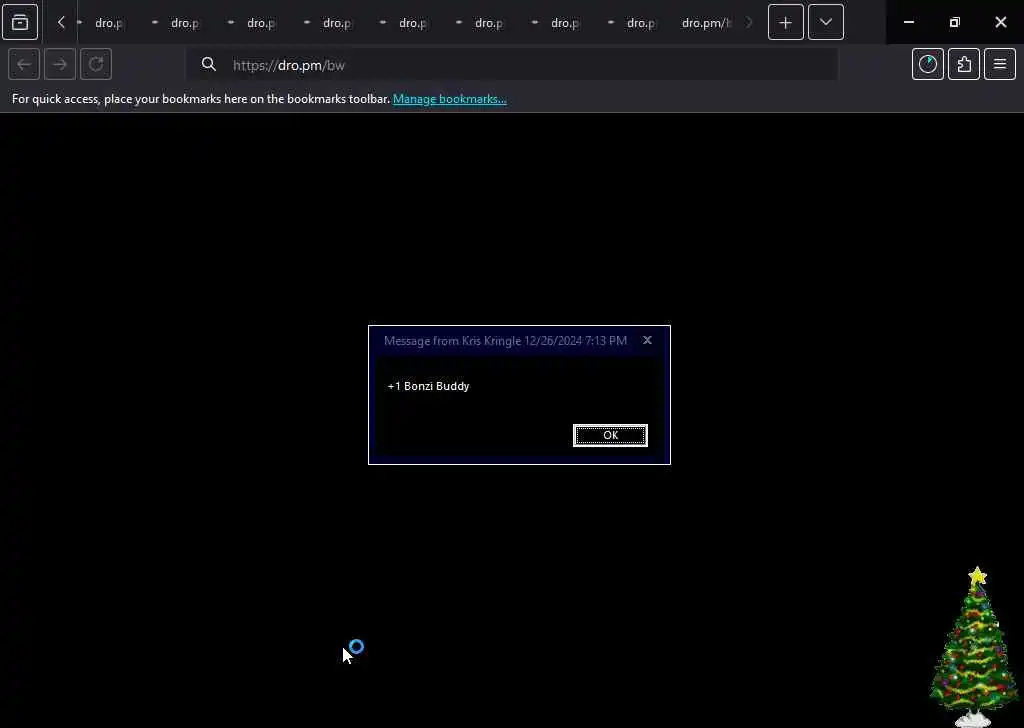This screenshot has height=728, width=1024.
Task: Click the search magnifier in address bar
Action: pos(208,64)
